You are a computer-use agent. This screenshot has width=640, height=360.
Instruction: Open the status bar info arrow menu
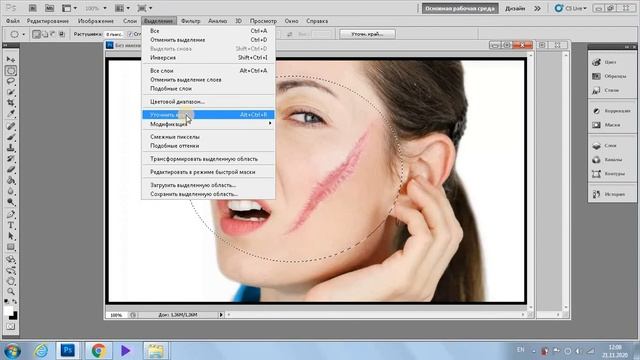[x=221, y=315]
